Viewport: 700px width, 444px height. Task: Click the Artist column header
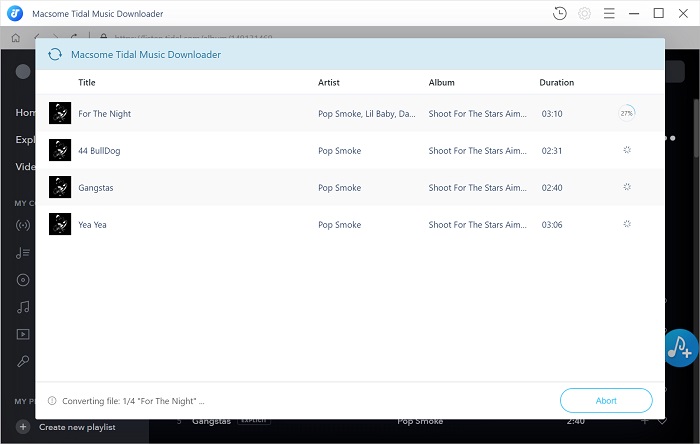[329, 83]
